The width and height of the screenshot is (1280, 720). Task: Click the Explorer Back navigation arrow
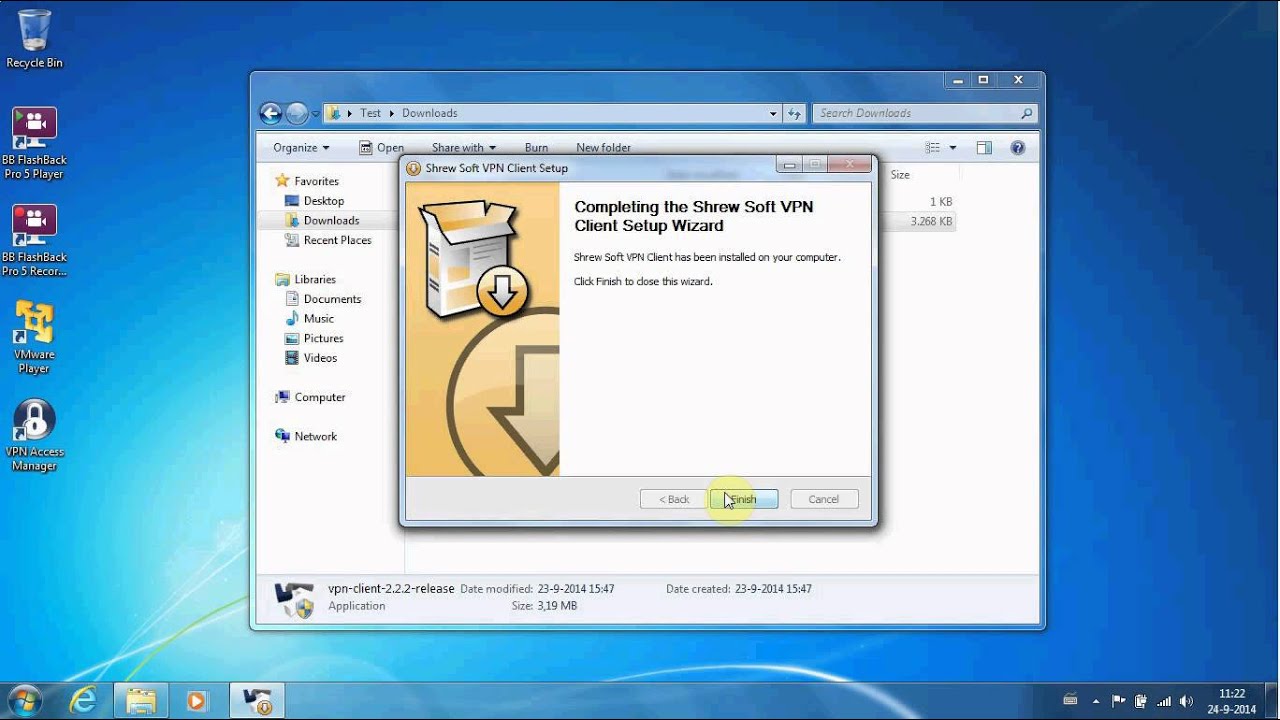(270, 113)
